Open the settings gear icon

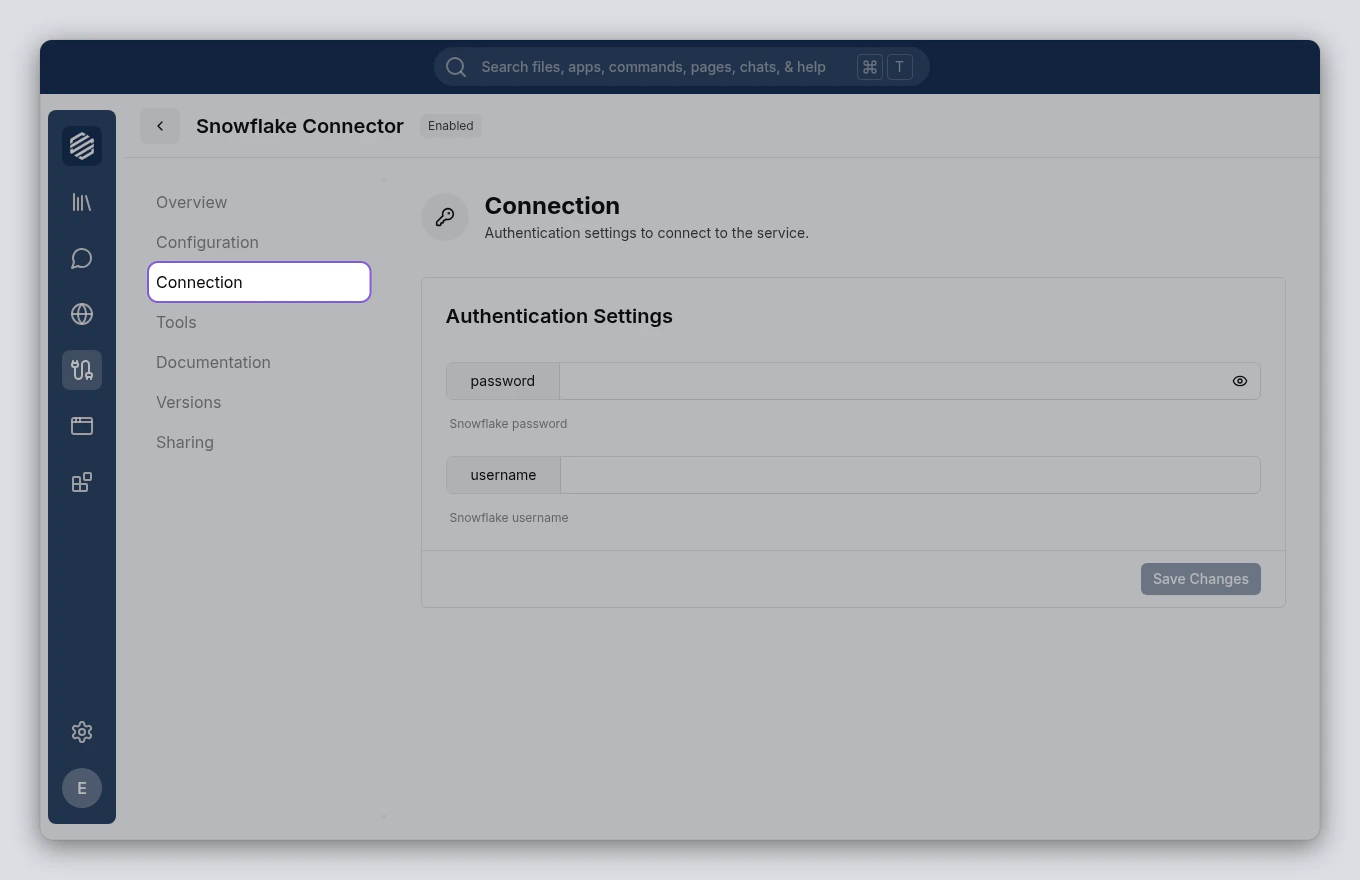click(82, 732)
